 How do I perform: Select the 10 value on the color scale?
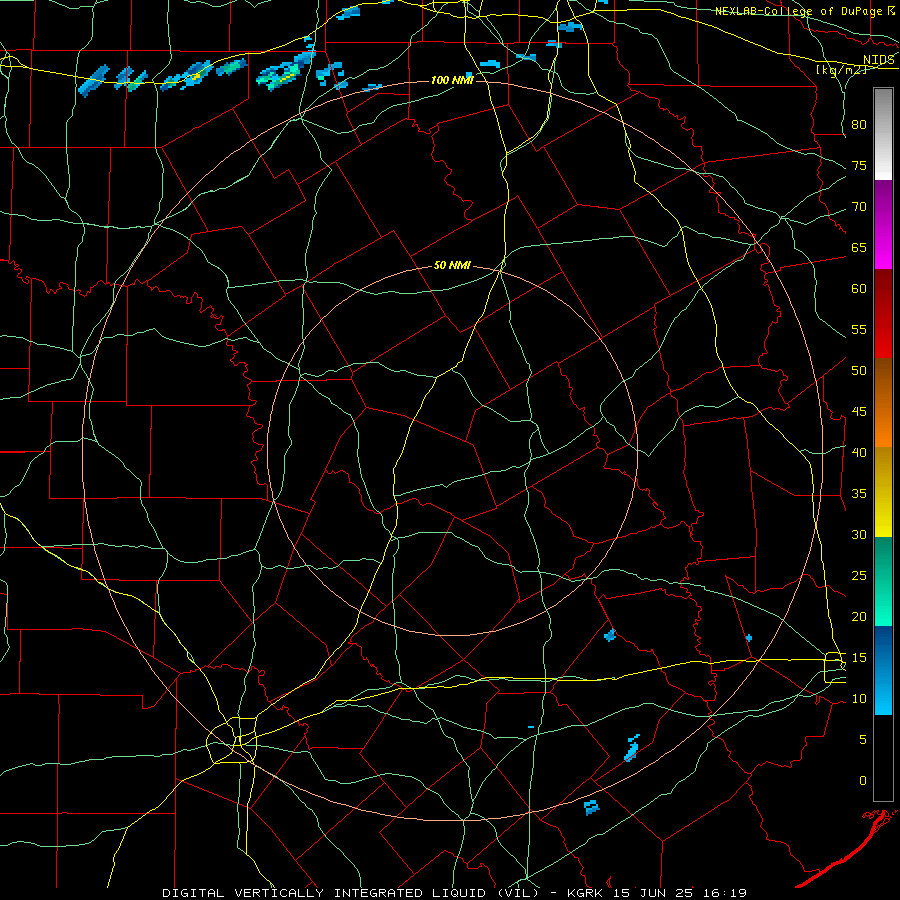click(x=859, y=699)
